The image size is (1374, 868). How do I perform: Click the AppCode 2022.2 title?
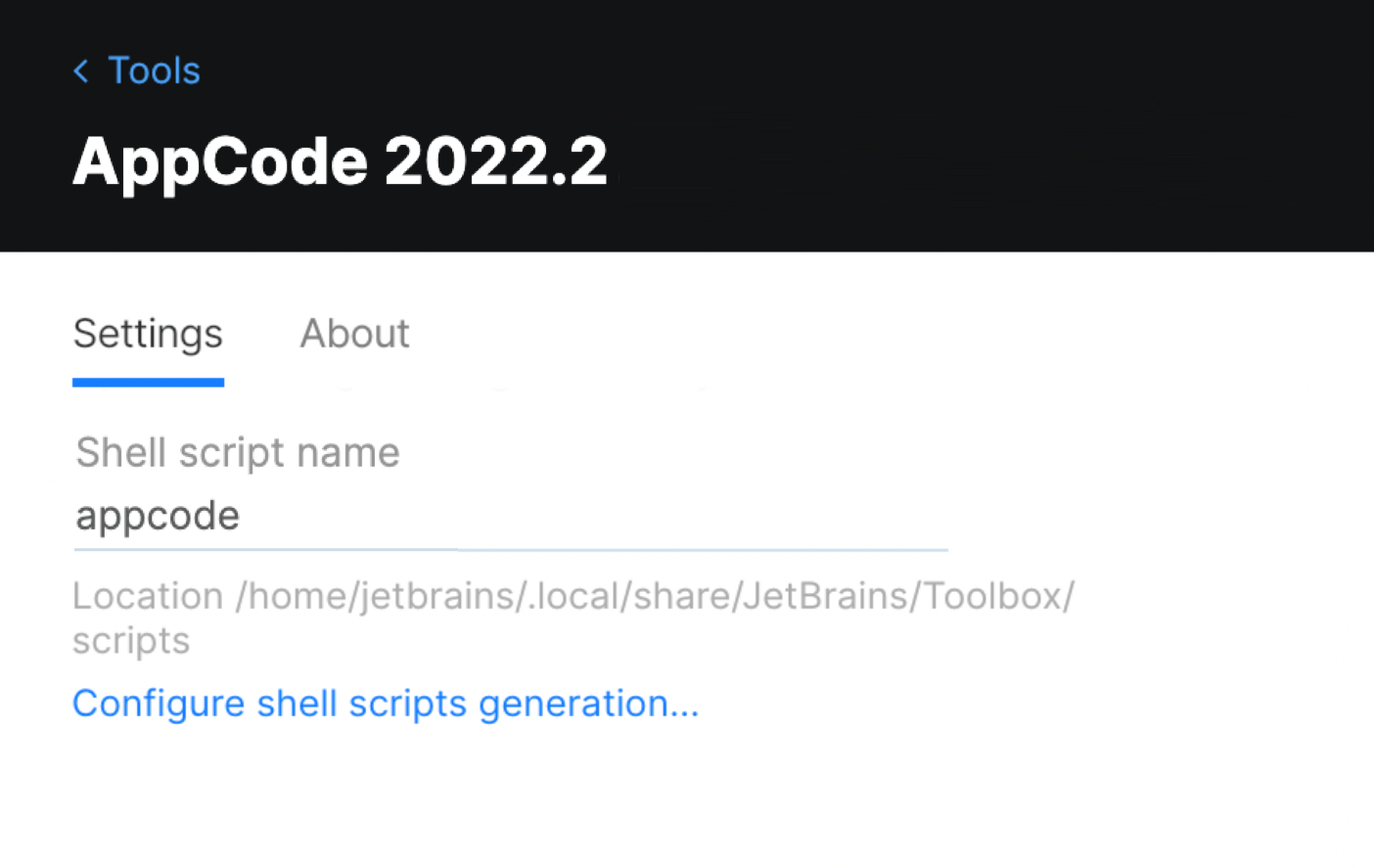[x=341, y=160]
